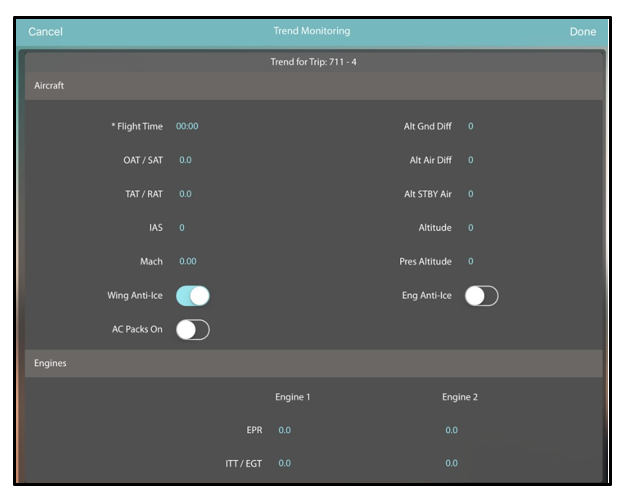Select the Alt STBY Air value
This screenshot has height=500, width=627.
click(471, 194)
